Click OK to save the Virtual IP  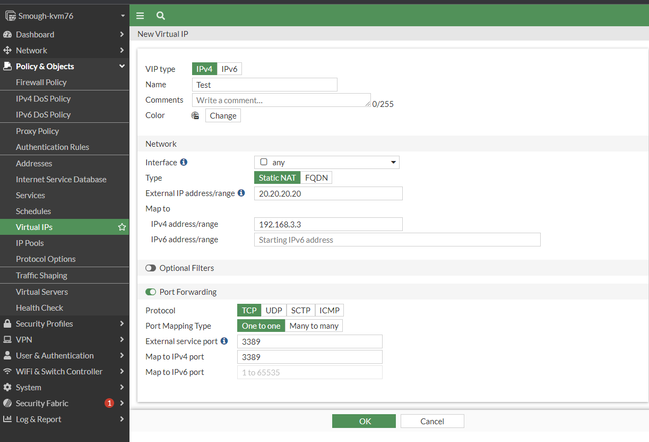[364, 421]
